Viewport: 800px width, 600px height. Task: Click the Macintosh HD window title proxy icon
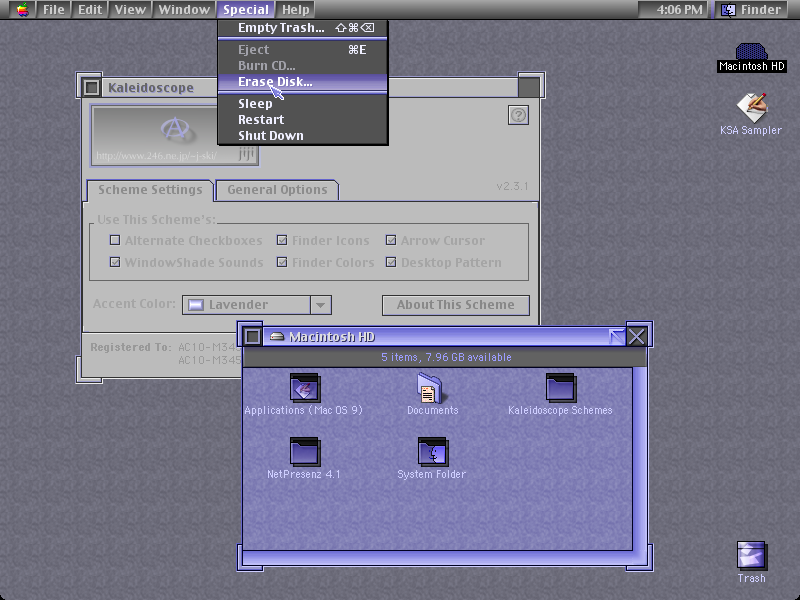[277, 336]
